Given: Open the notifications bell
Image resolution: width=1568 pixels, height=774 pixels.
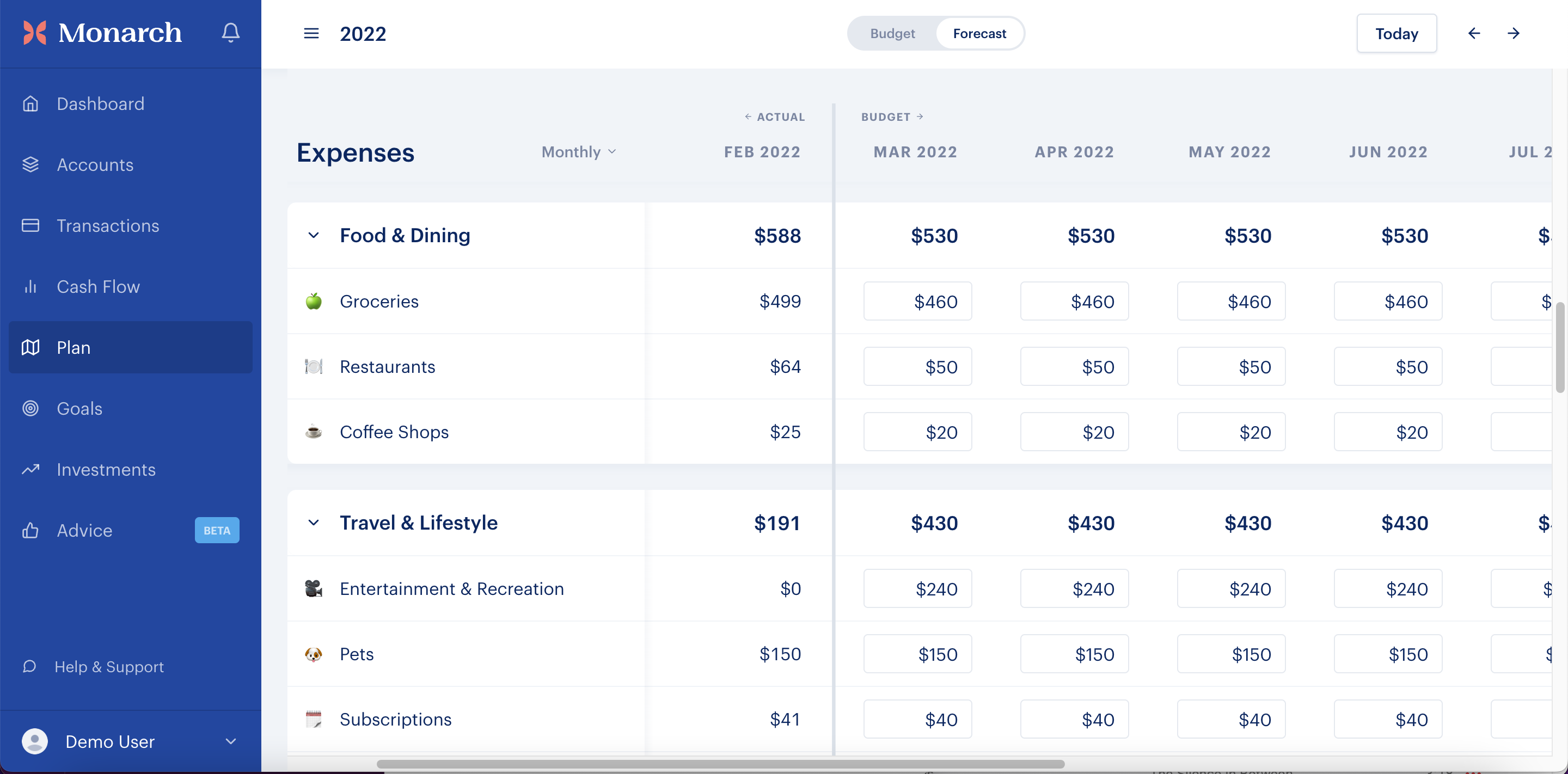Looking at the screenshot, I should click(x=230, y=32).
